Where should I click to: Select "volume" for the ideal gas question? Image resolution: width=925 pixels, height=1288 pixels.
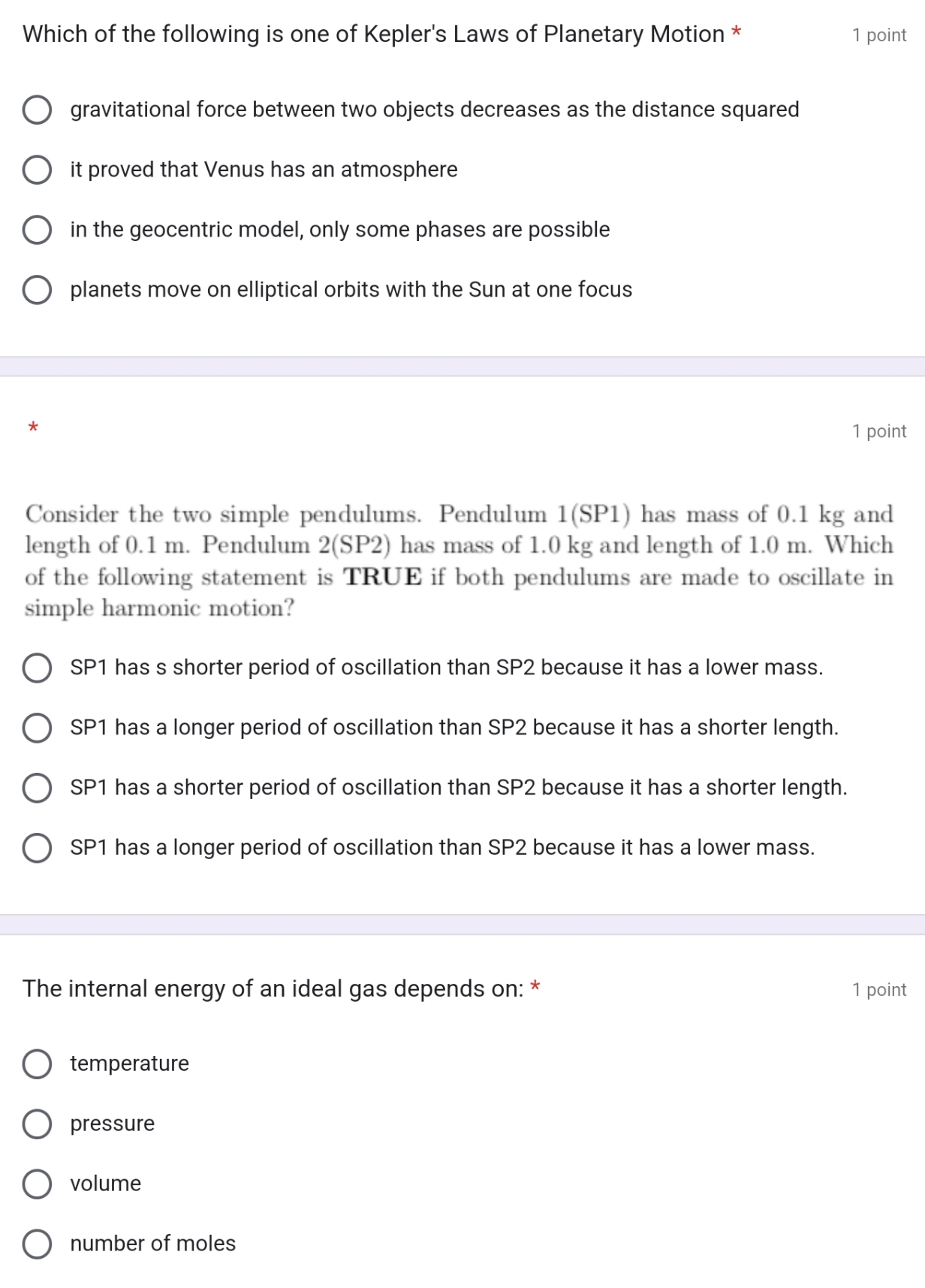point(36,1184)
